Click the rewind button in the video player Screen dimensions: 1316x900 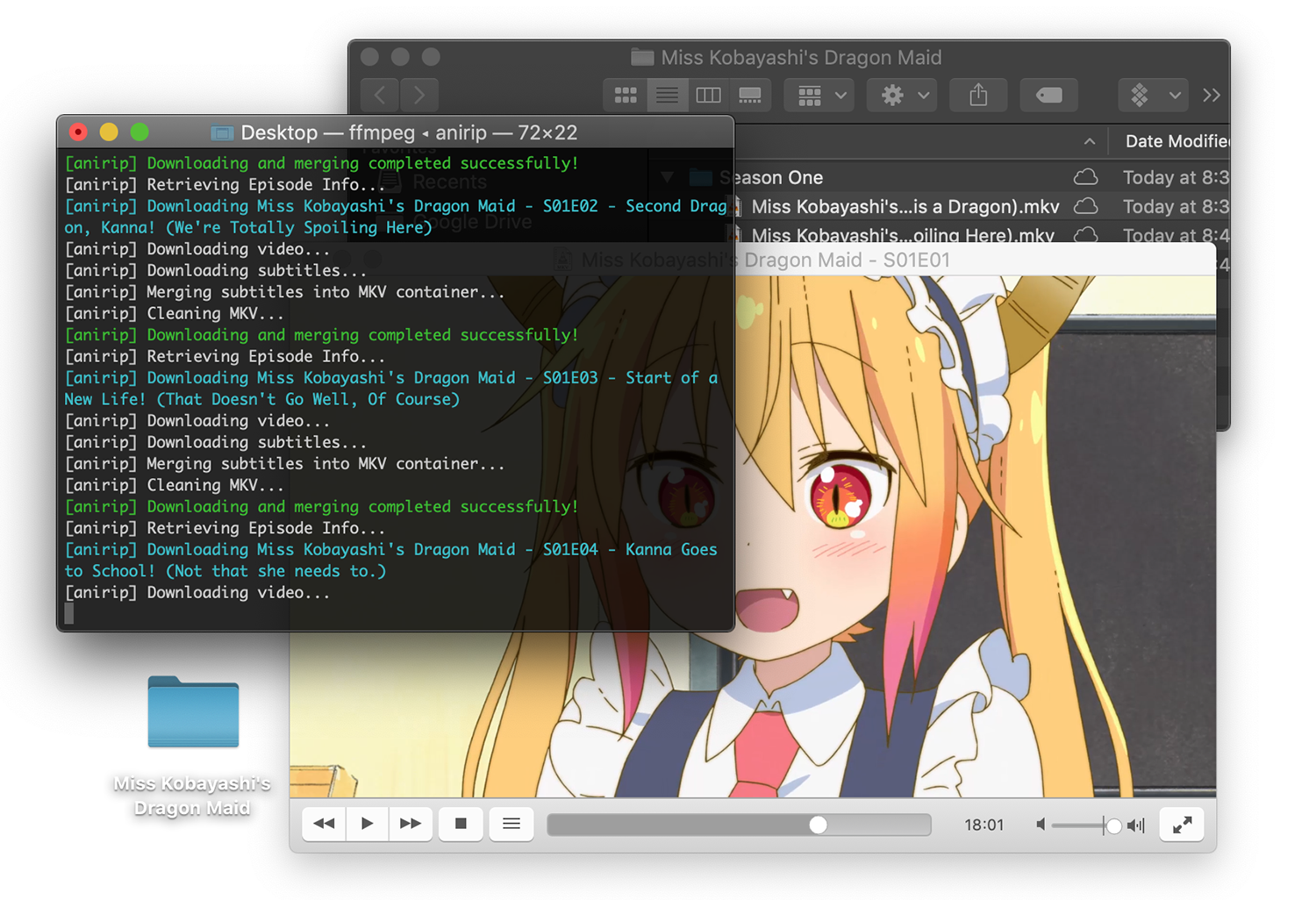[x=324, y=824]
